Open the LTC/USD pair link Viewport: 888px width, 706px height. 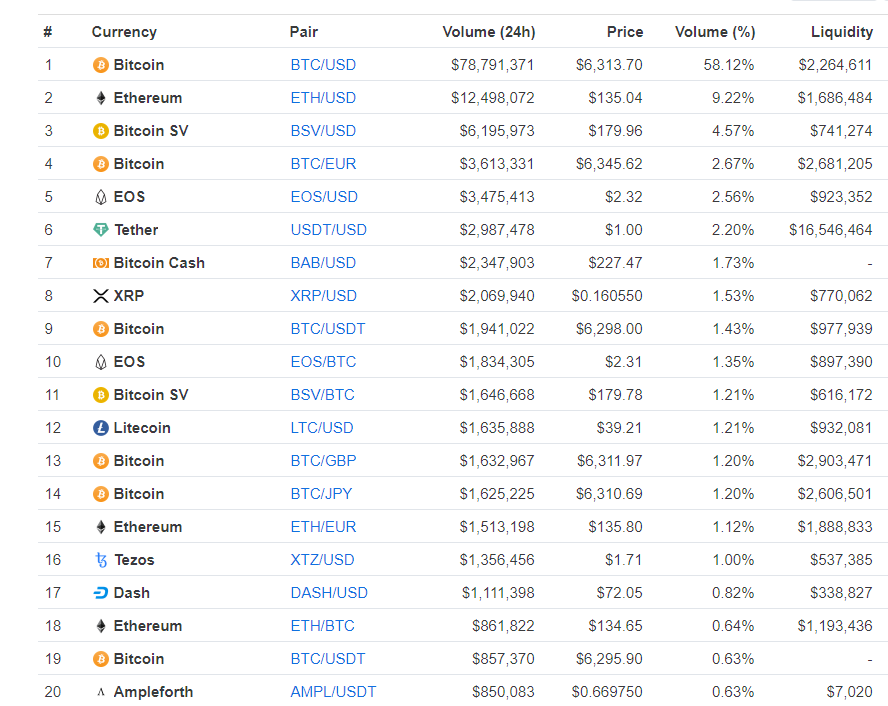[322, 428]
